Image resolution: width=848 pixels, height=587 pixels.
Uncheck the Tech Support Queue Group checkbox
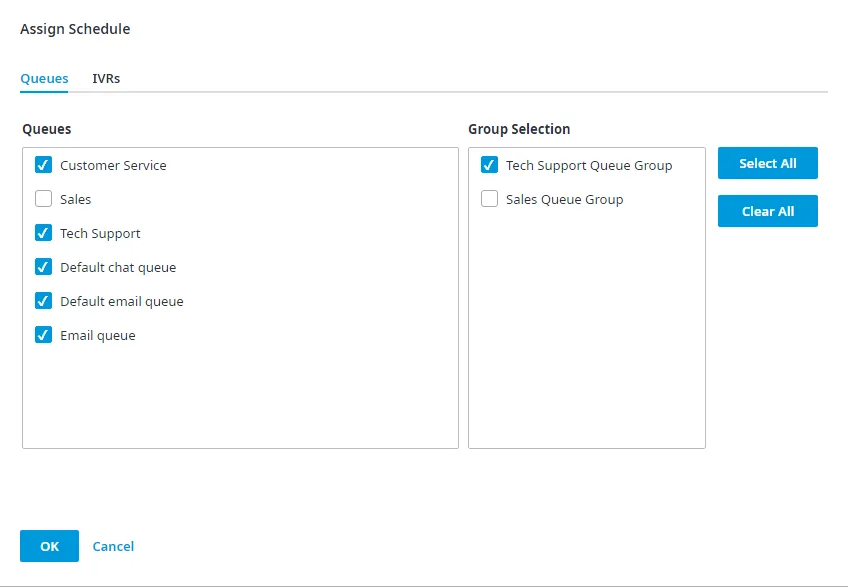[489, 165]
